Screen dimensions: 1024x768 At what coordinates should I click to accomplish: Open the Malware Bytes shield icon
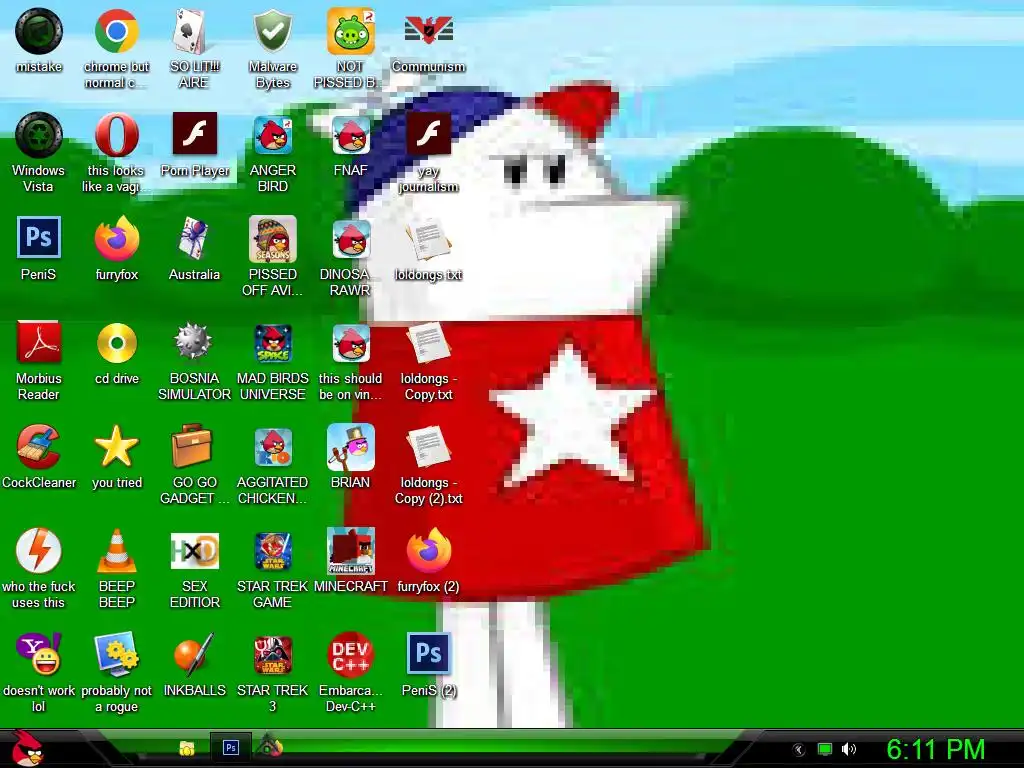(x=272, y=31)
